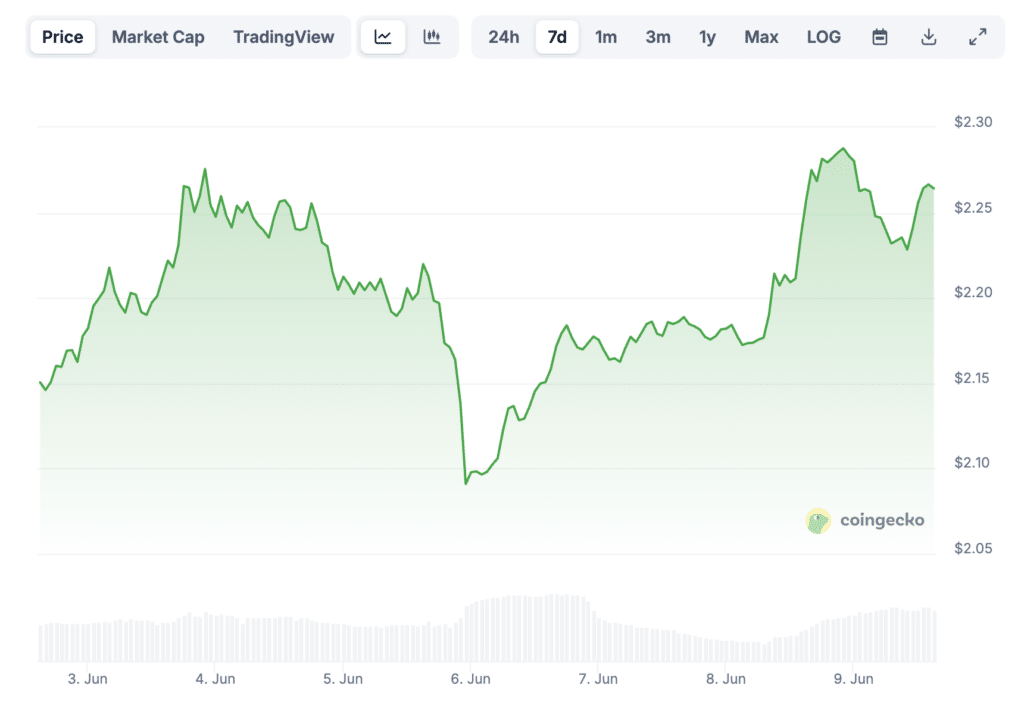The image size is (1024, 704).
Task: Toggle LOG scale on chart
Action: point(824,37)
